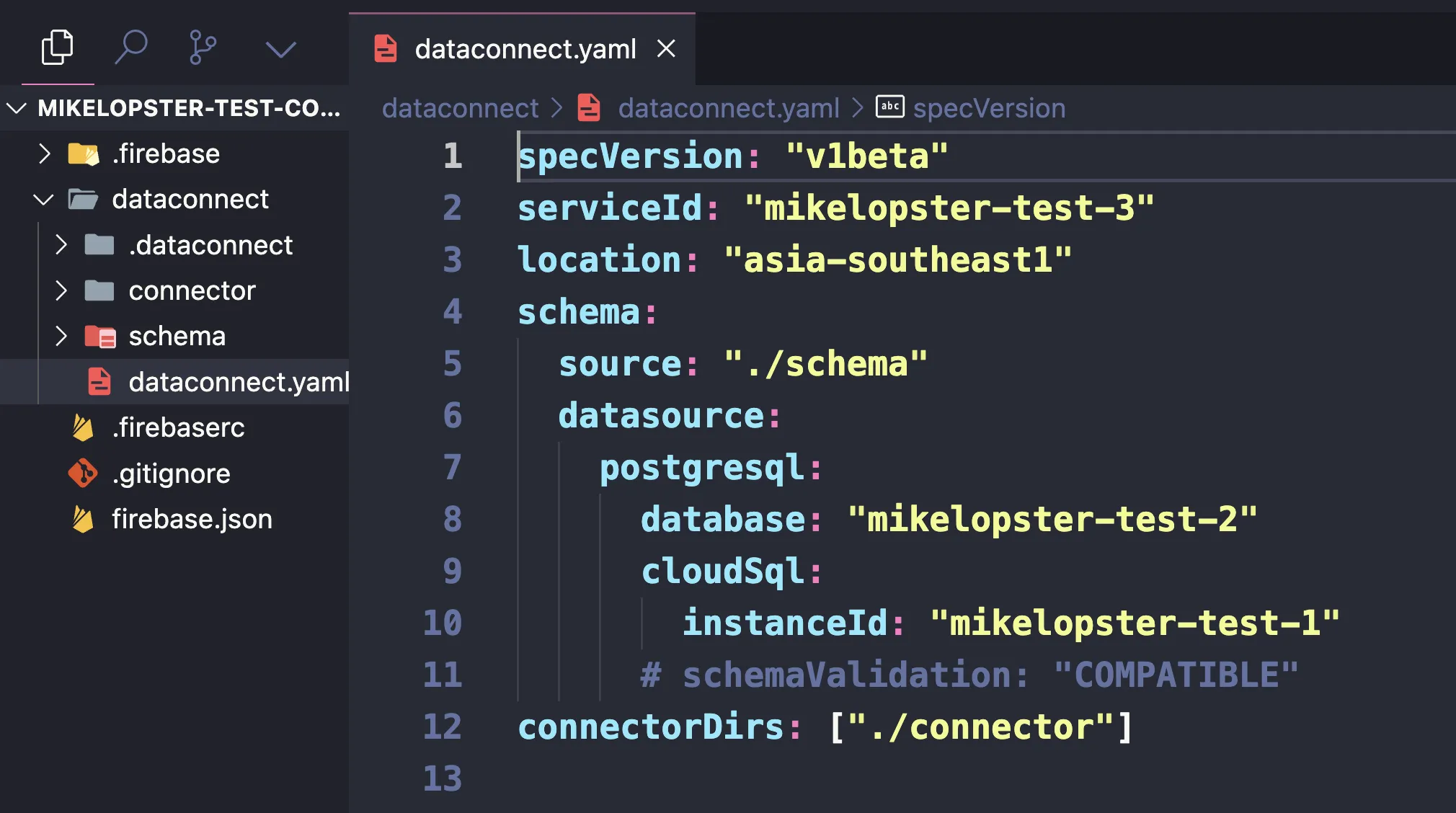Viewport: 1456px width, 813px height.
Task: Open the Explorer view icon
Action: (58, 48)
